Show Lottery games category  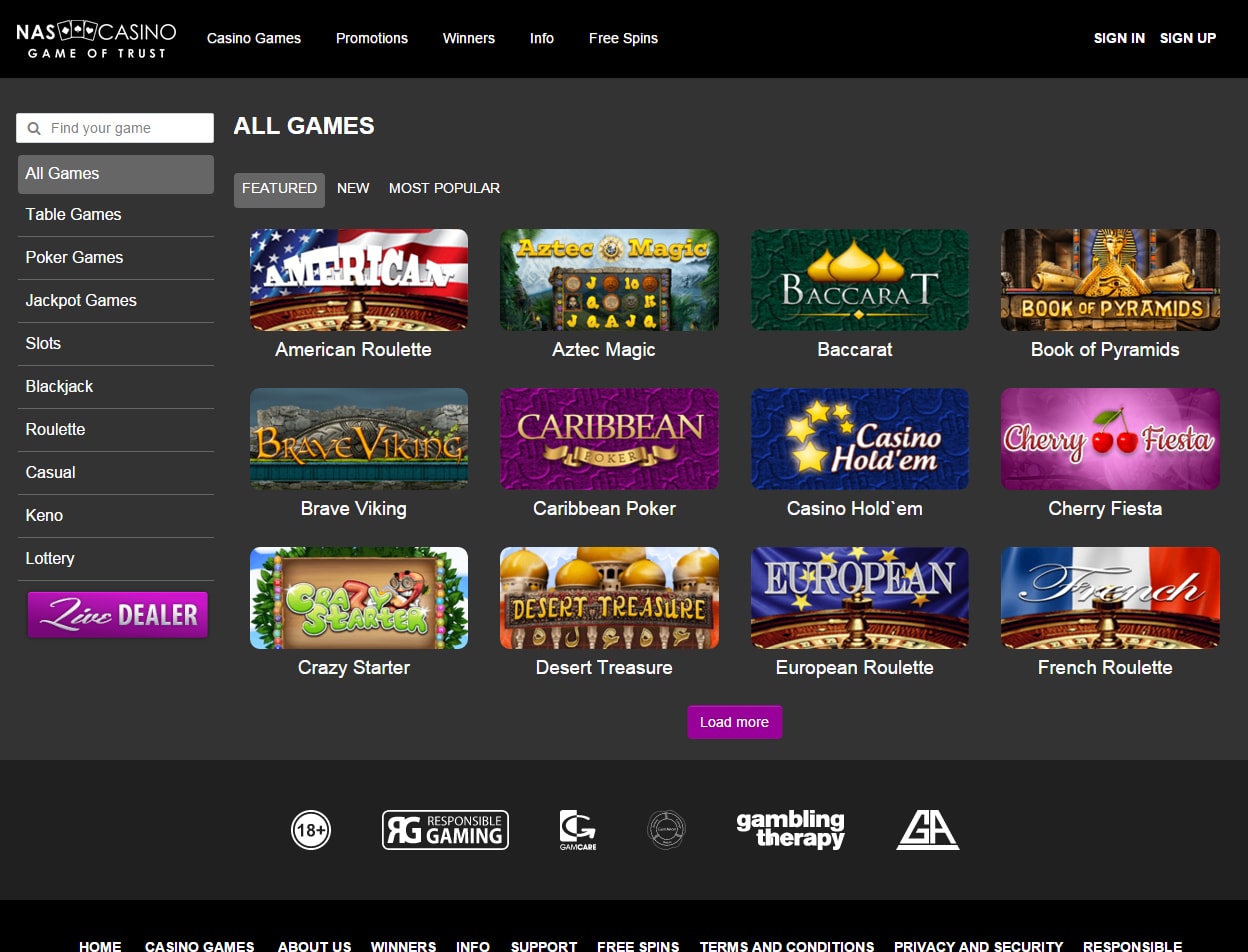tap(116, 559)
